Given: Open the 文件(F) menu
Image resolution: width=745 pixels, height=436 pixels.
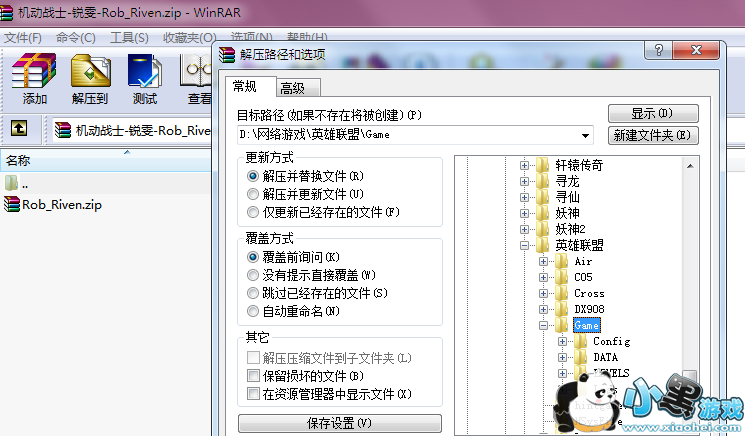Looking at the screenshot, I should click(22, 38).
